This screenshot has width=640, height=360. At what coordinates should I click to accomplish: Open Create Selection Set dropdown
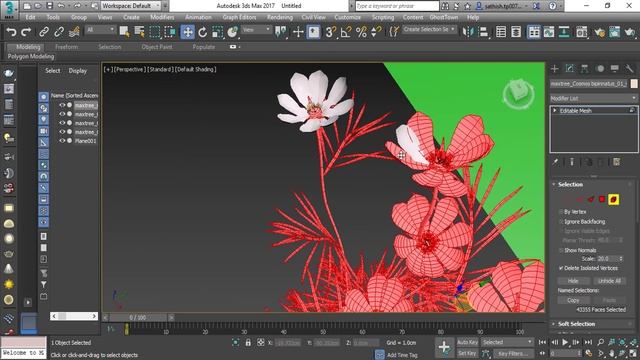[429, 30]
